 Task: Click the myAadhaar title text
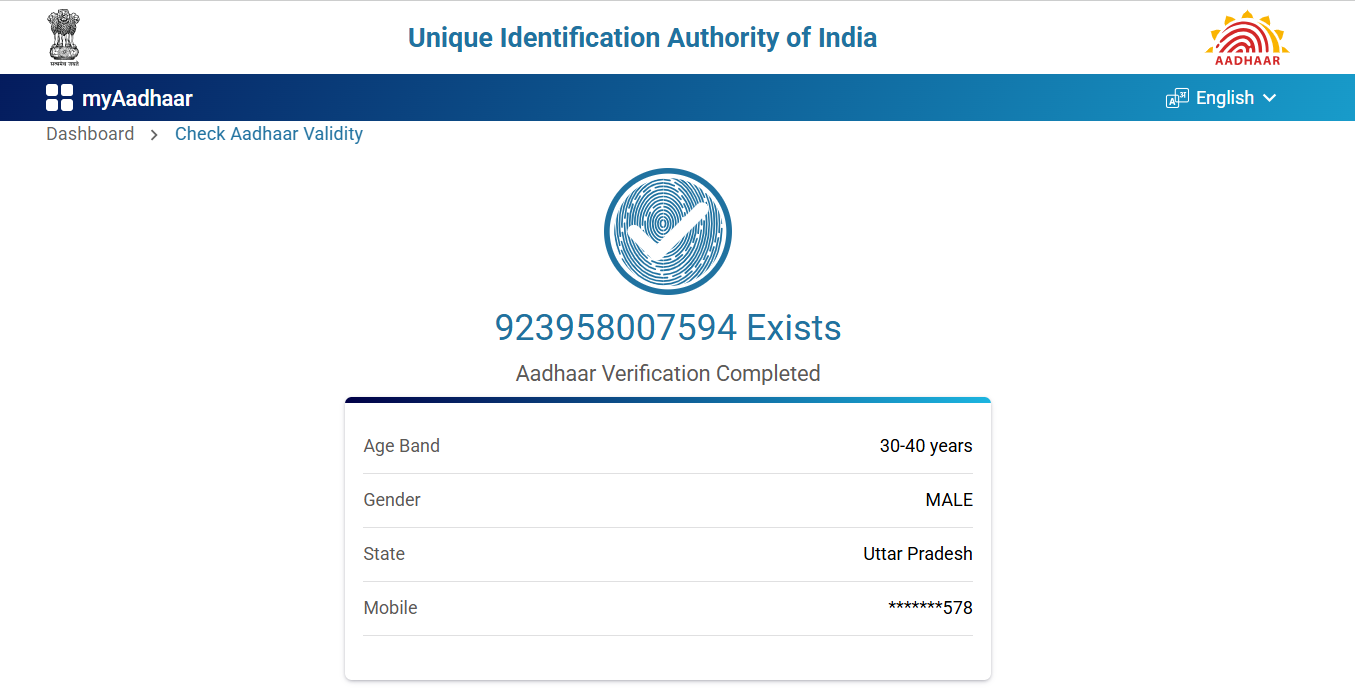[x=137, y=98]
